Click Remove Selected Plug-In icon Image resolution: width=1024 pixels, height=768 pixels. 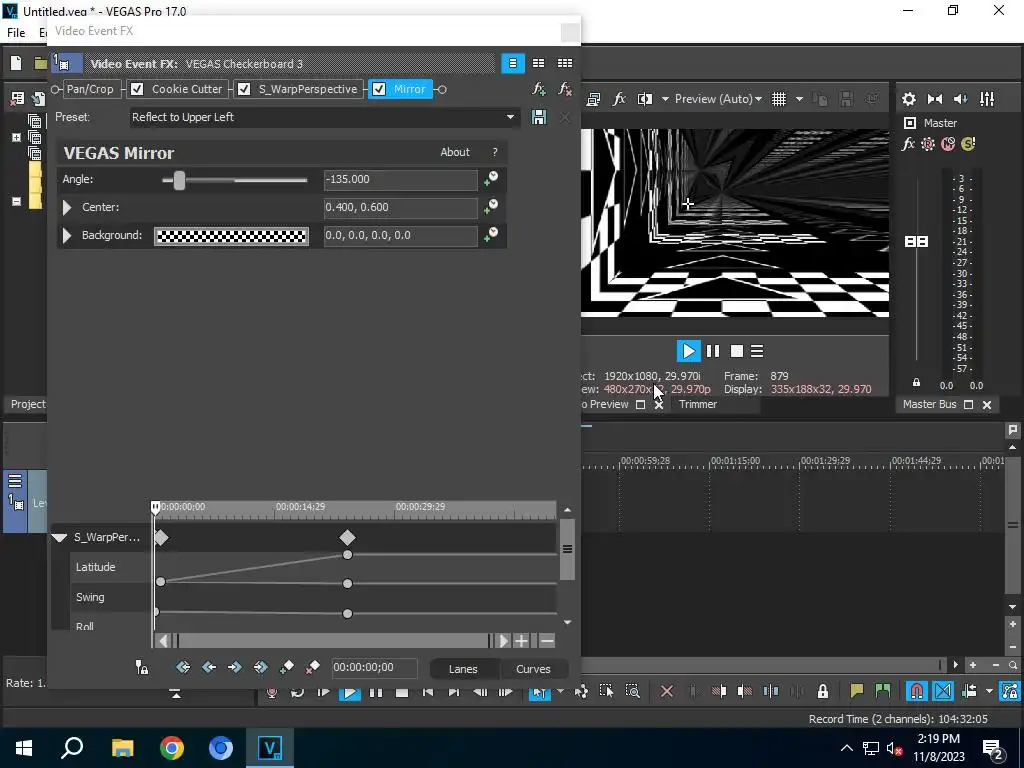click(x=565, y=89)
